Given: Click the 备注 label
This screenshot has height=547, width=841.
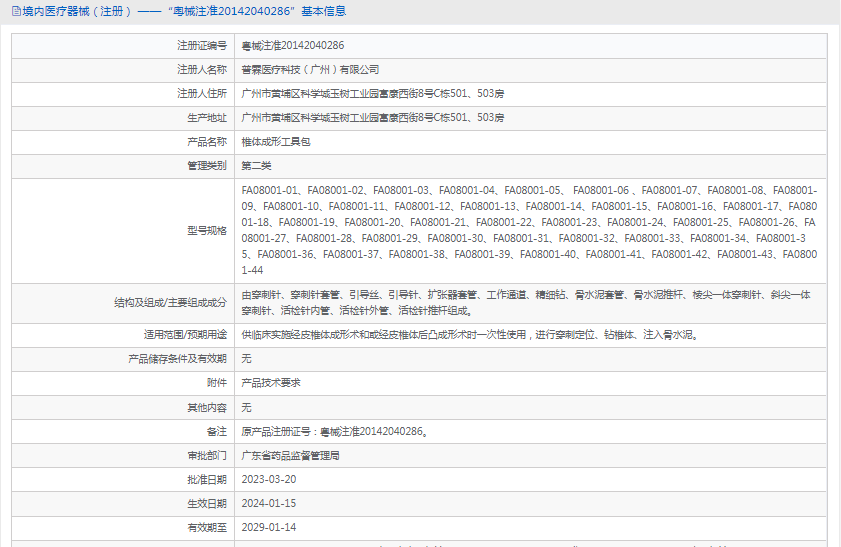Looking at the screenshot, I should (x=217, y=432).
